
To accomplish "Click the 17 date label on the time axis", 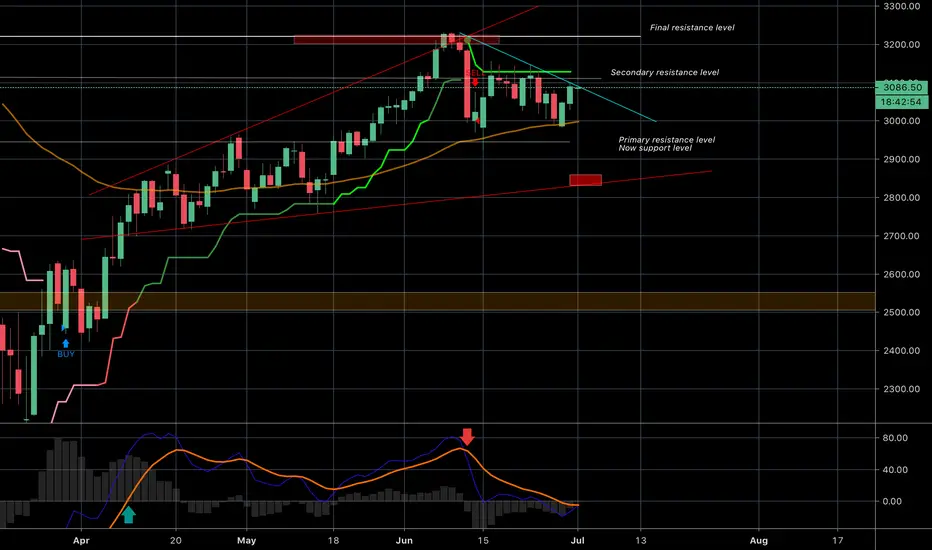I will tap(837, 540).
